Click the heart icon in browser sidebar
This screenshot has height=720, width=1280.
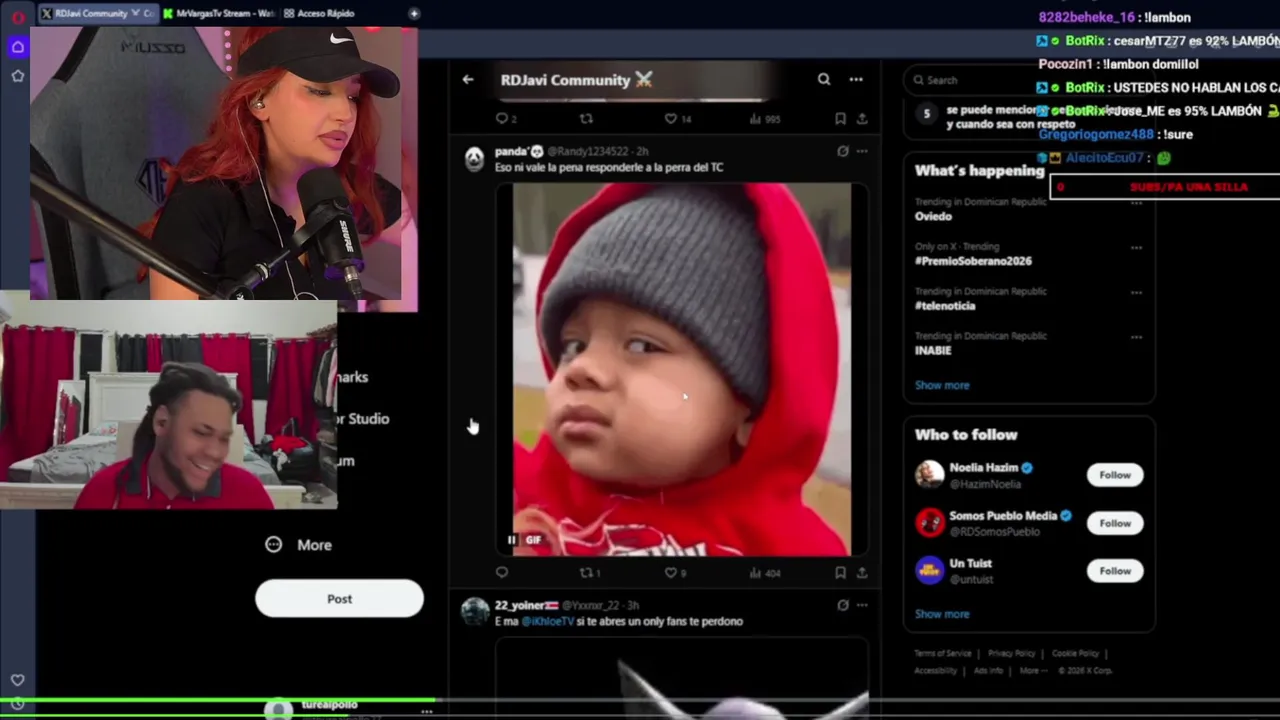[17, 680]
